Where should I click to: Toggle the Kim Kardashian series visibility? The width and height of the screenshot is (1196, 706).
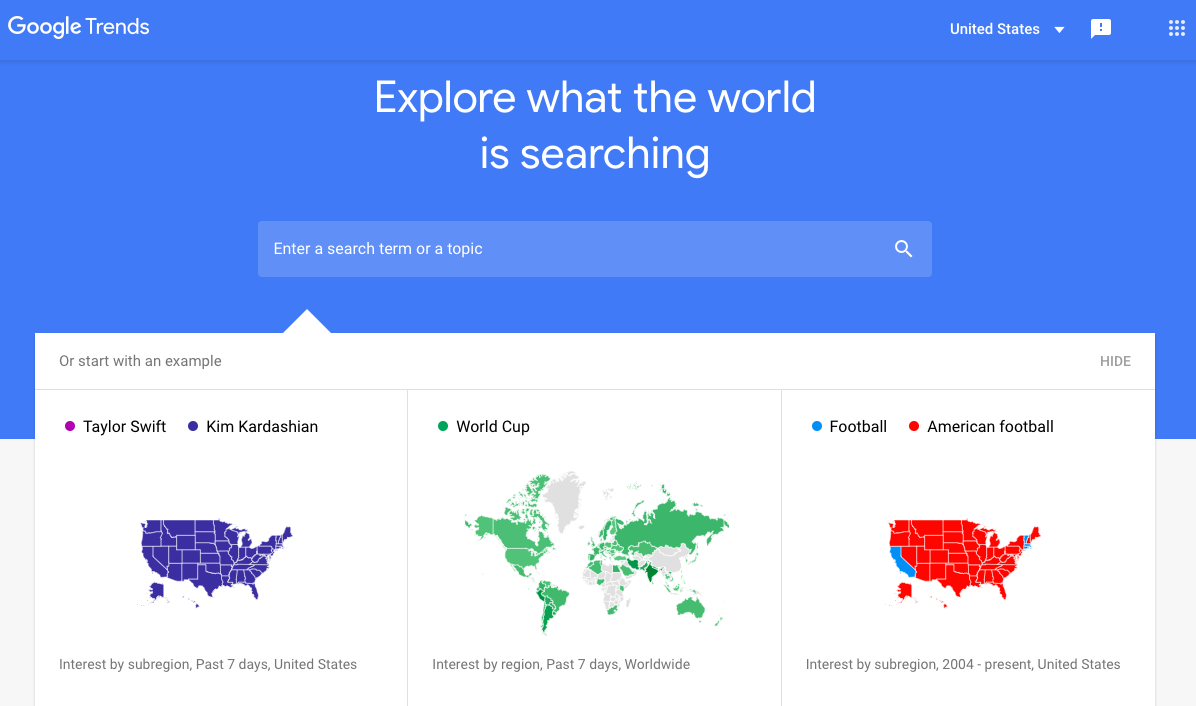[191, 426]
